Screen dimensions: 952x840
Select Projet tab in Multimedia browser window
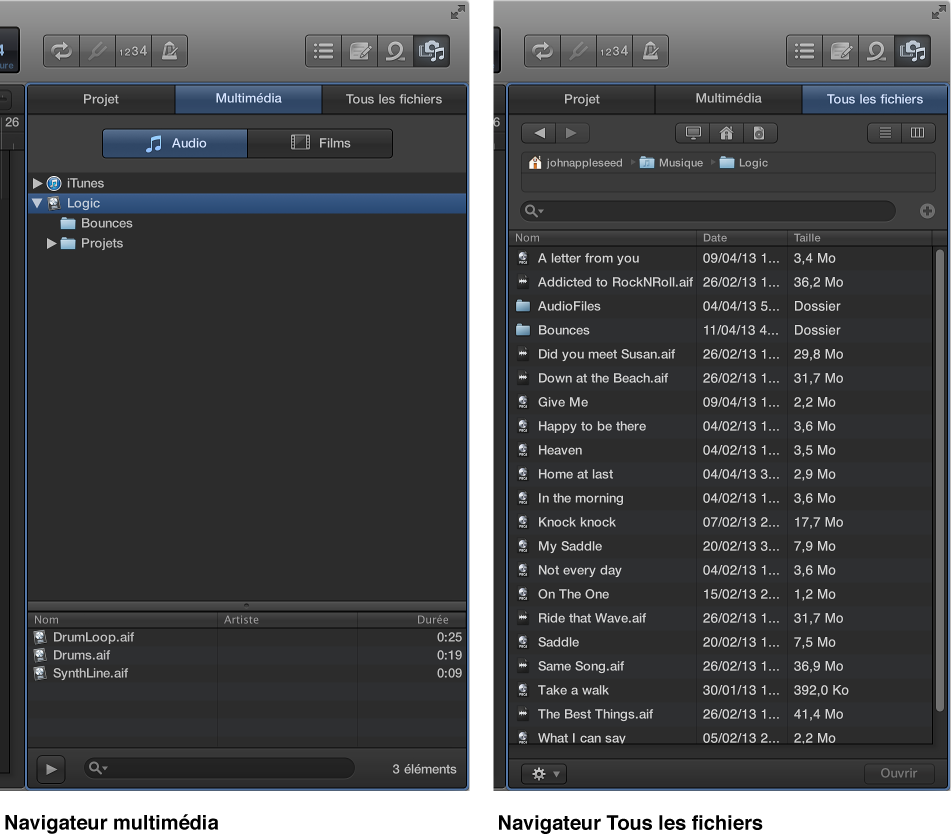click(x=101, y=99)
